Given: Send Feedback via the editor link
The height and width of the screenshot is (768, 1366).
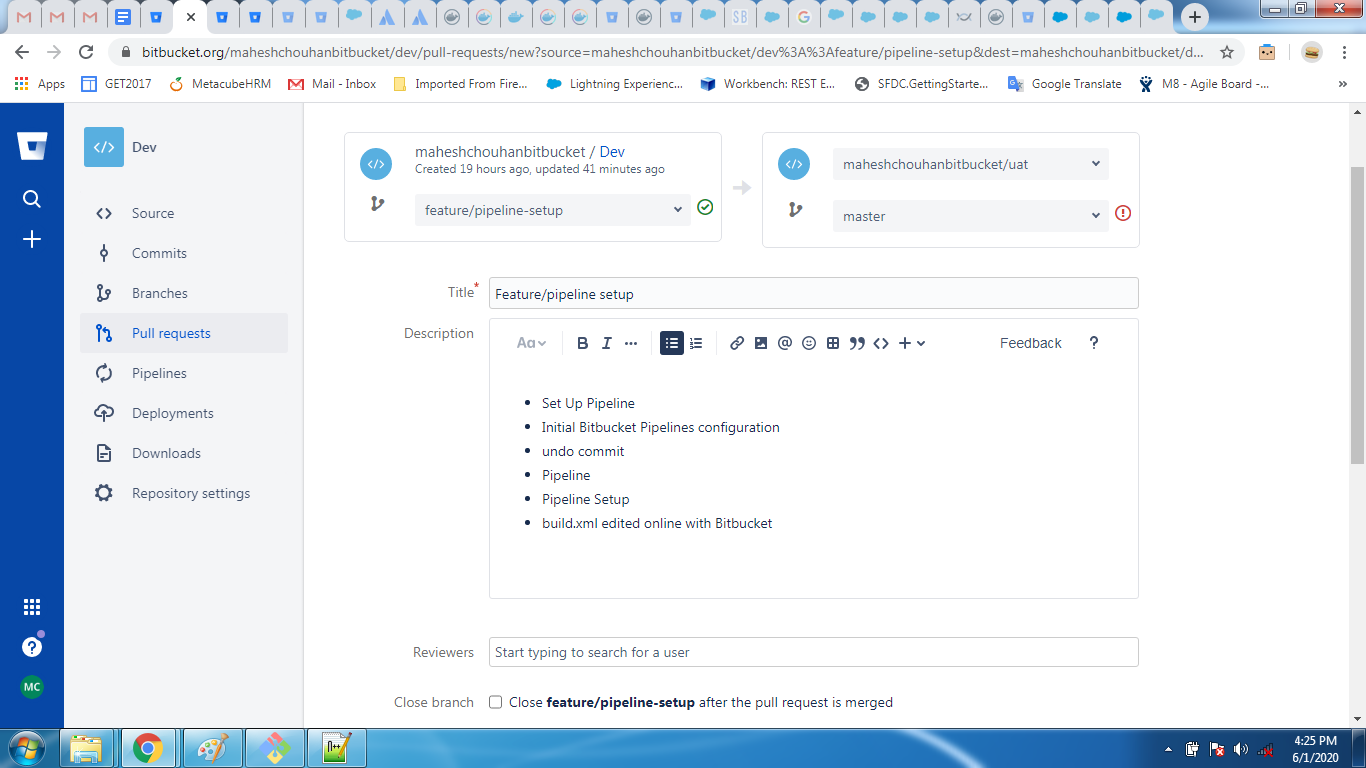Looking at the screenshot, I should point(1030,342).
